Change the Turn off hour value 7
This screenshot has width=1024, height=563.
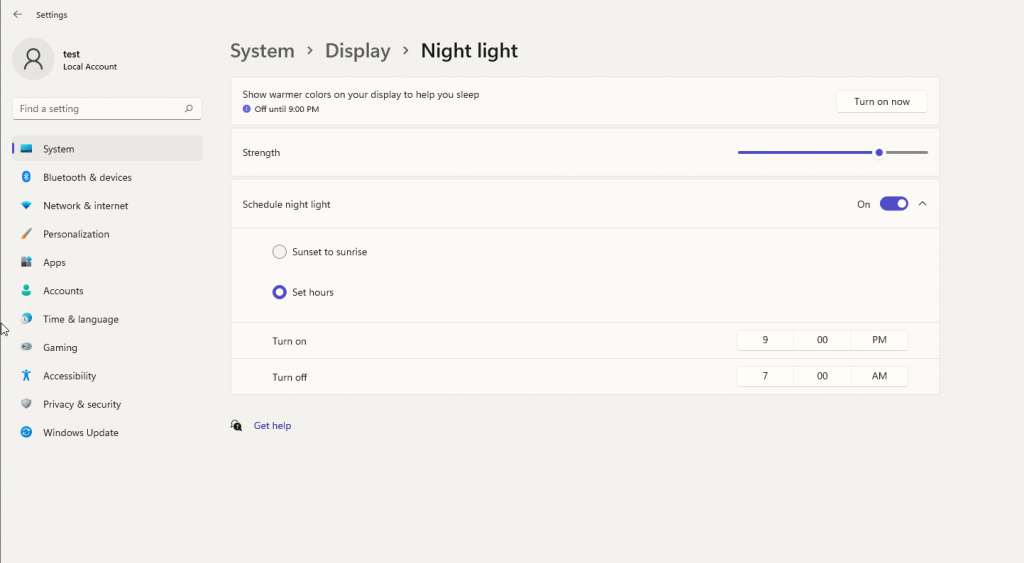coord(765,376)
